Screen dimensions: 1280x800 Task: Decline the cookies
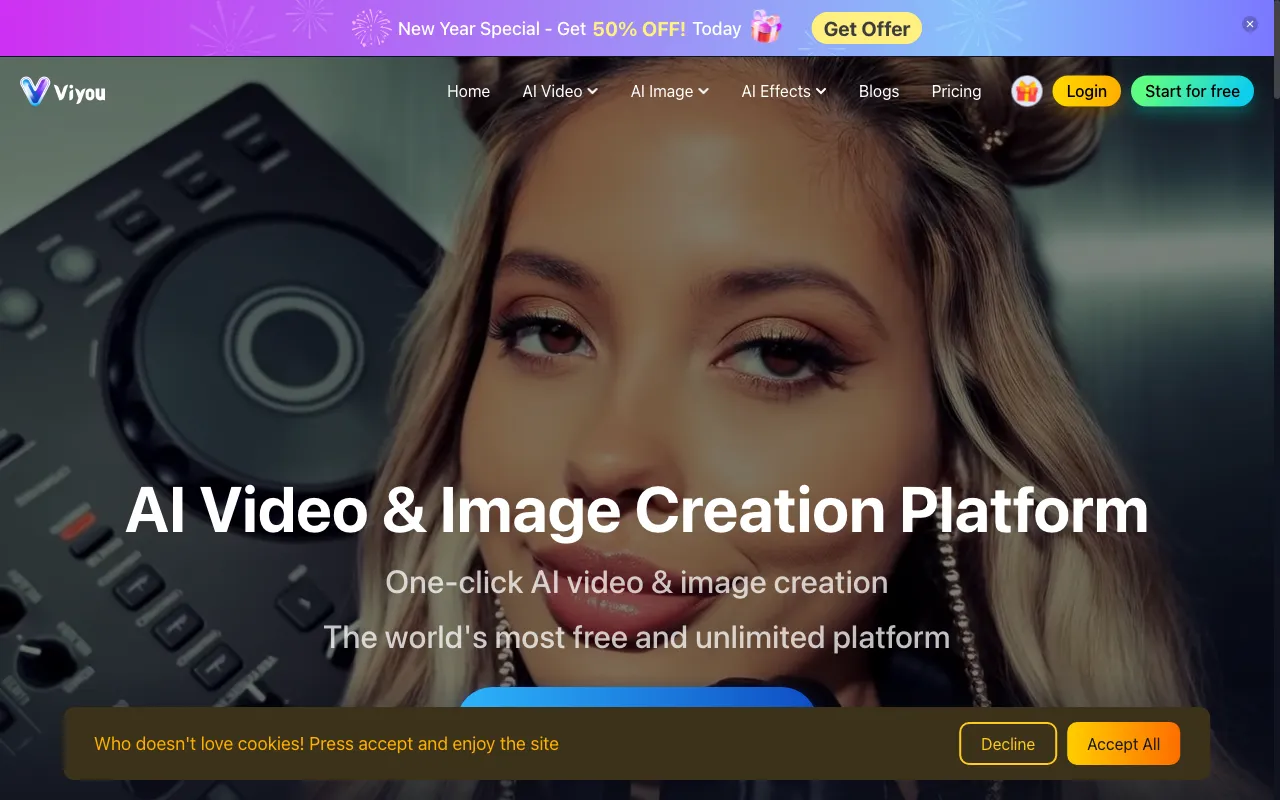(x=1008, y=744)
